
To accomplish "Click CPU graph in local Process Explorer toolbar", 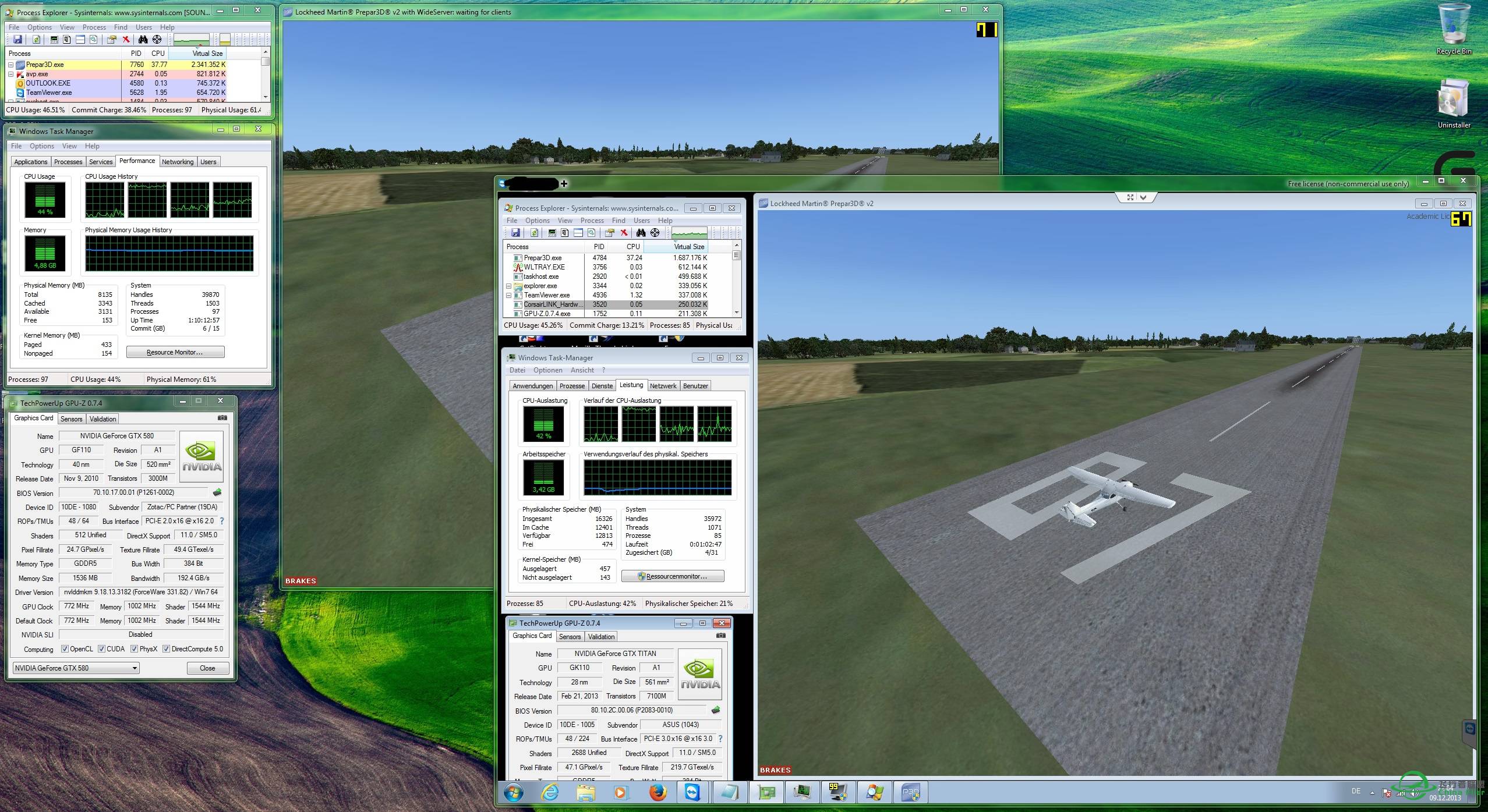I will coord(192,40).
